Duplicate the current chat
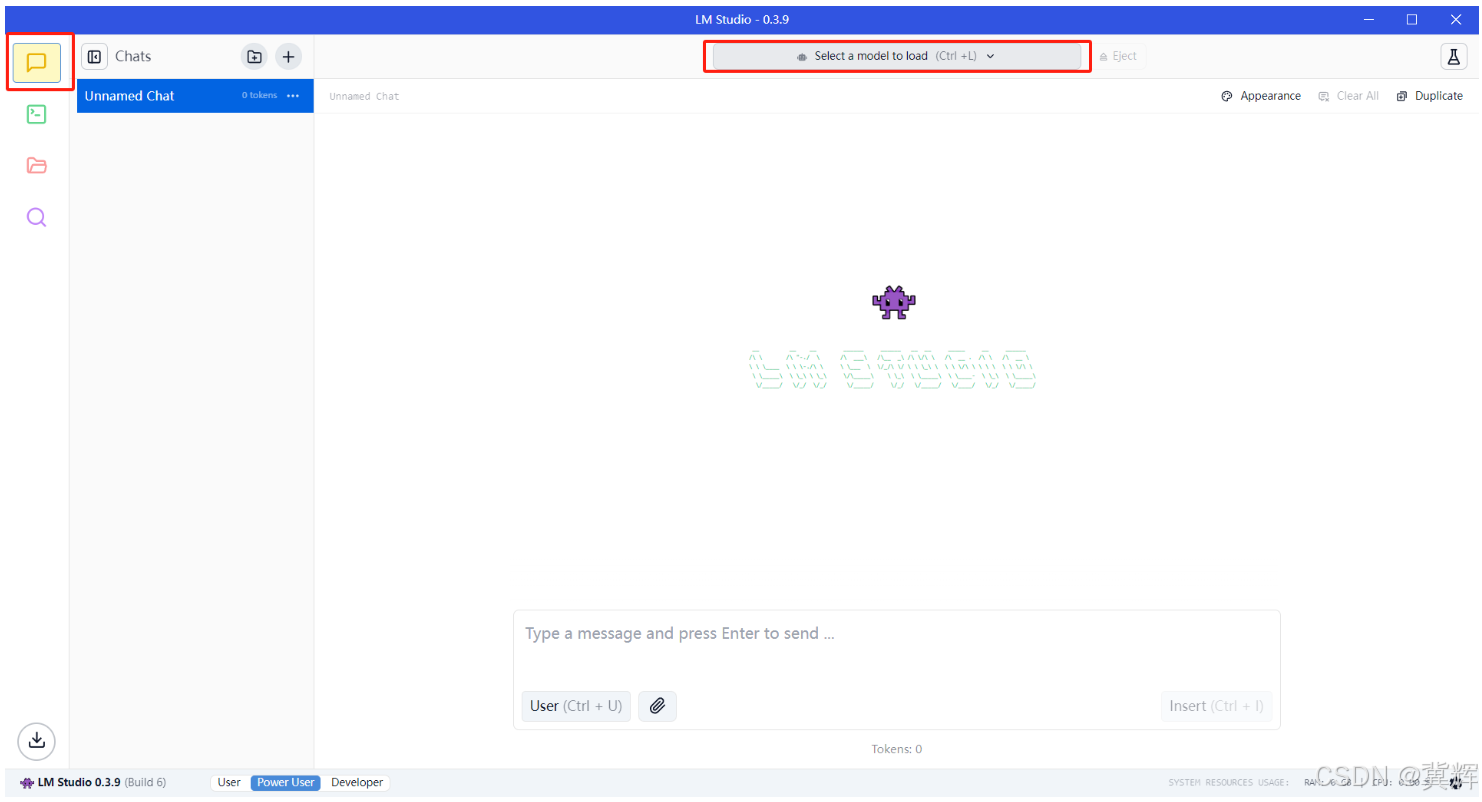 1430,96
